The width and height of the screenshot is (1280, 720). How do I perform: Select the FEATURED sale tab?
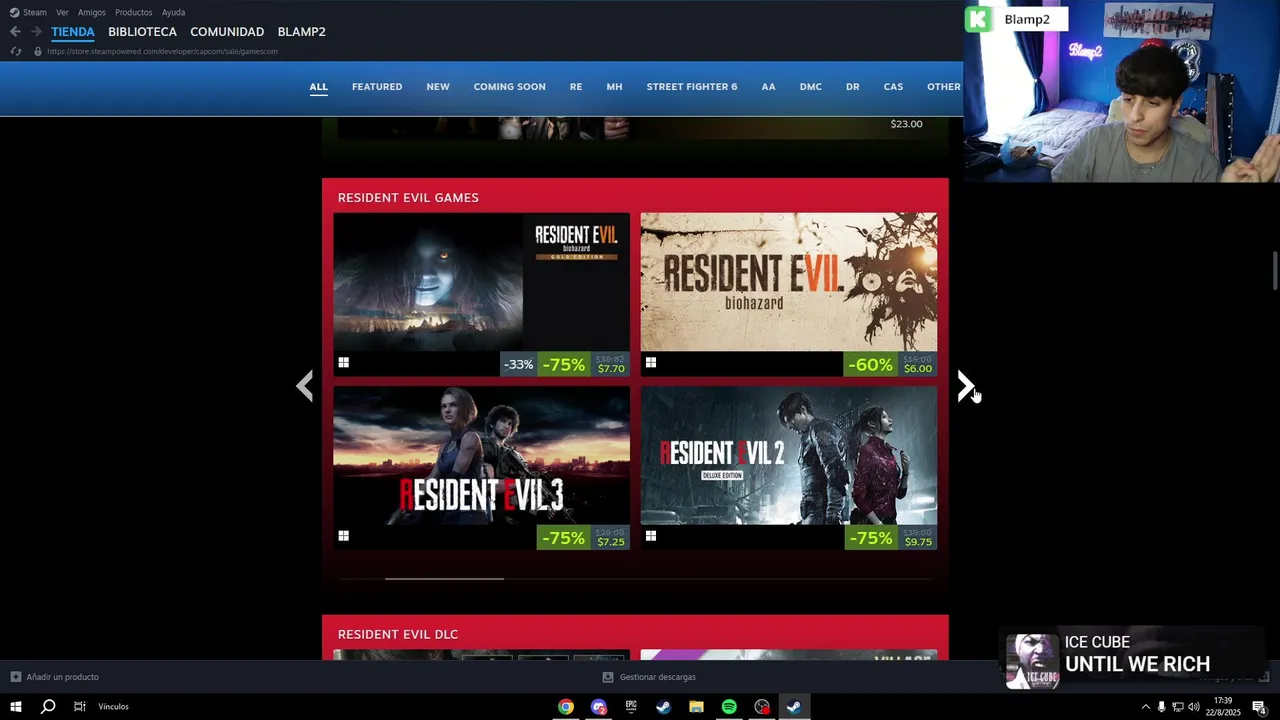377,87
